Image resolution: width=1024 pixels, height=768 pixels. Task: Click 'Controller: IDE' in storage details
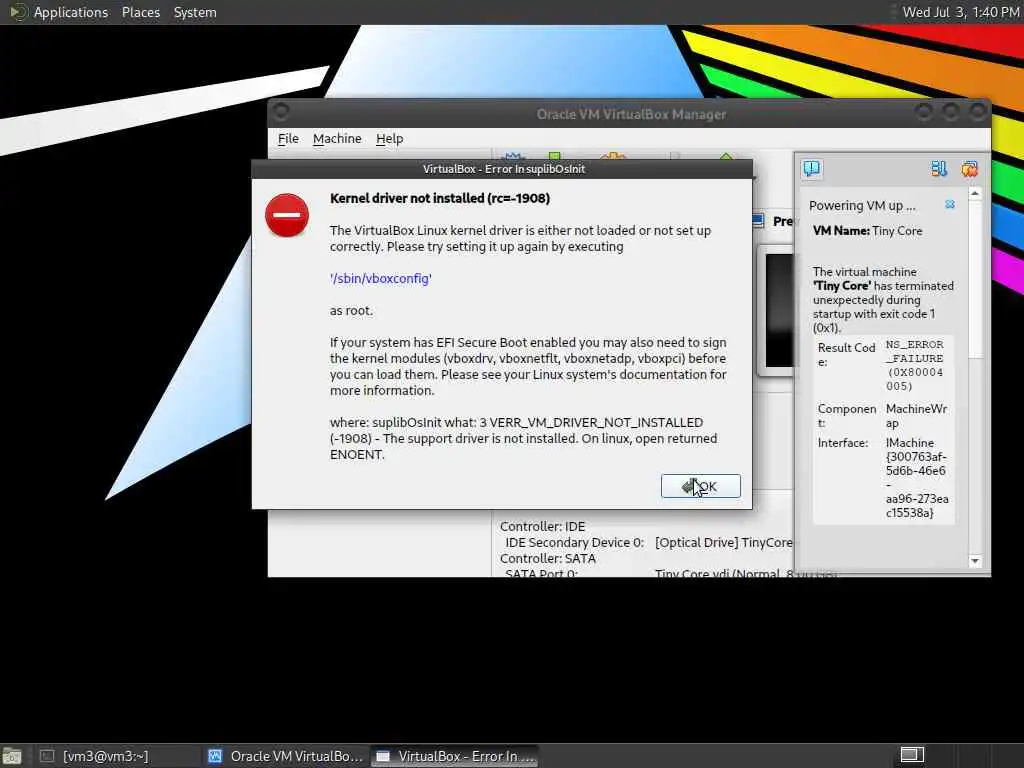pyautogui.click(x=542, y=526)
